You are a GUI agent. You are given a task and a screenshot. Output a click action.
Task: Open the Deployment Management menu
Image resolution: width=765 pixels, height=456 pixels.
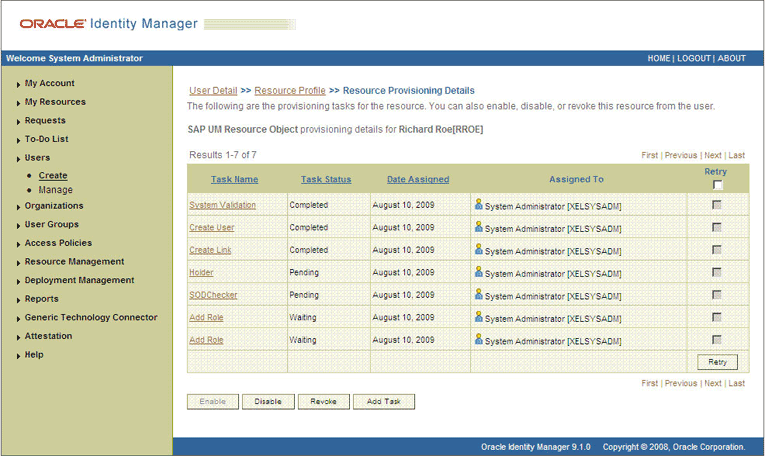[x=79, y=280]
